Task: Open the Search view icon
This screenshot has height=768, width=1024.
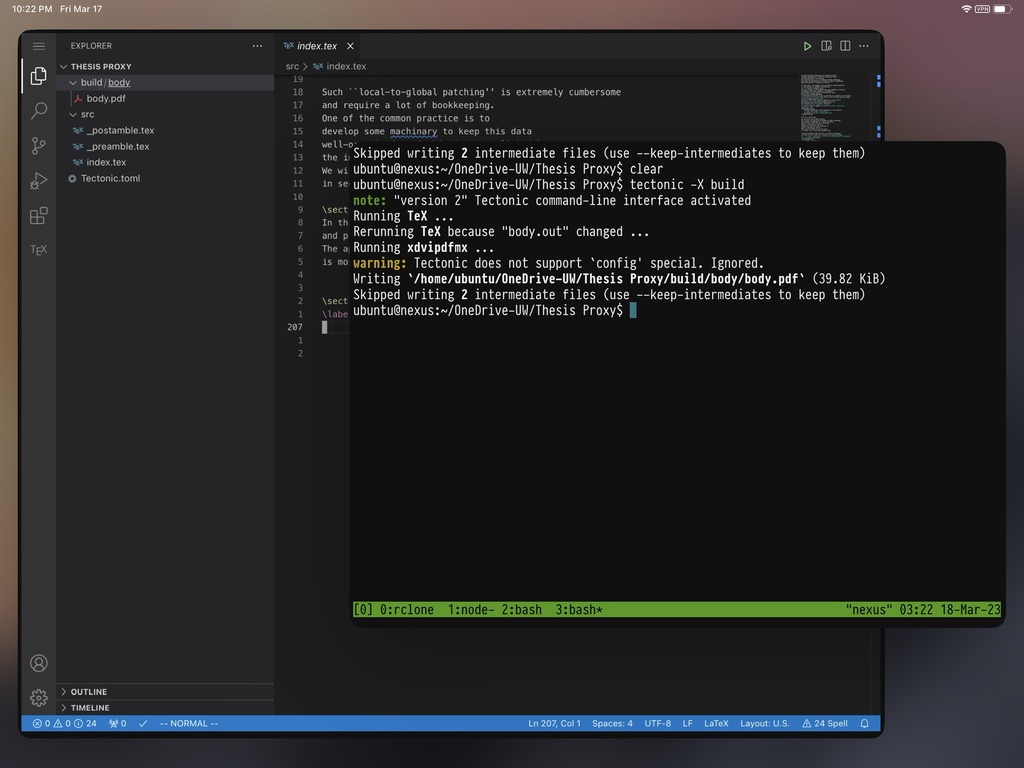Action: tap(39, 110)
